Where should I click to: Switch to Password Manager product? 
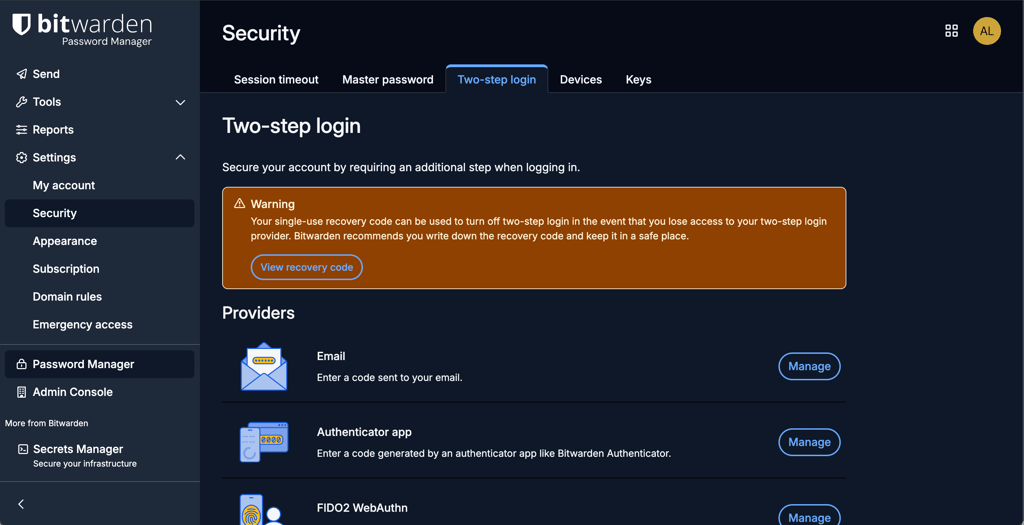(x=99, y=364)
